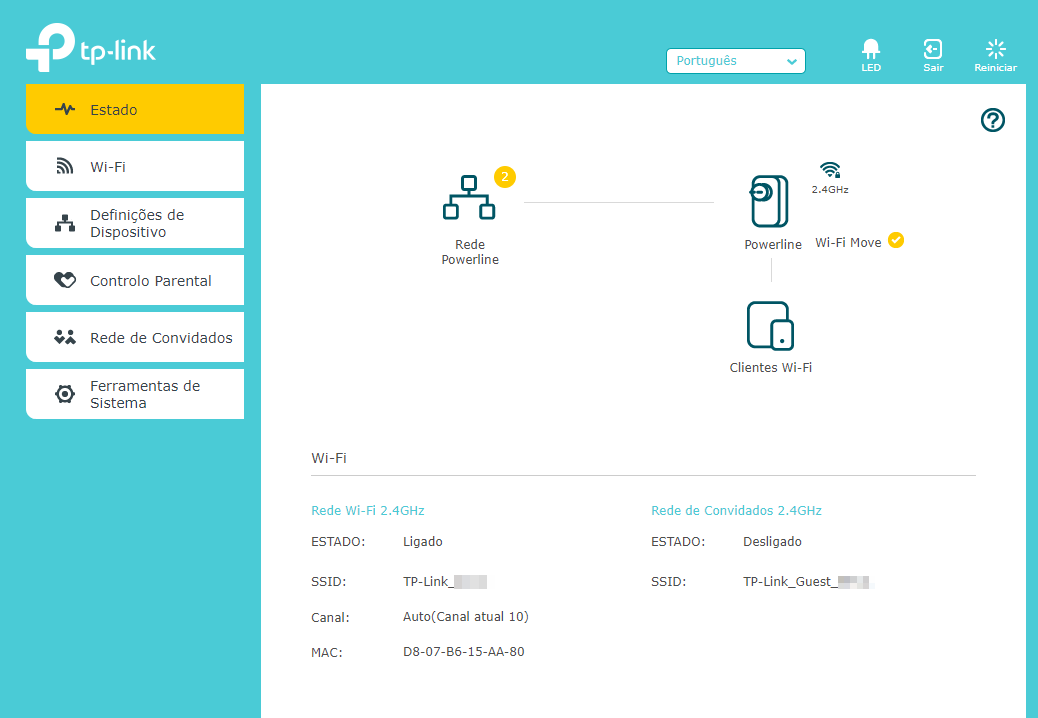
Task: Open the Wi-Fi settings menu
Action: [x=135, y=167]
